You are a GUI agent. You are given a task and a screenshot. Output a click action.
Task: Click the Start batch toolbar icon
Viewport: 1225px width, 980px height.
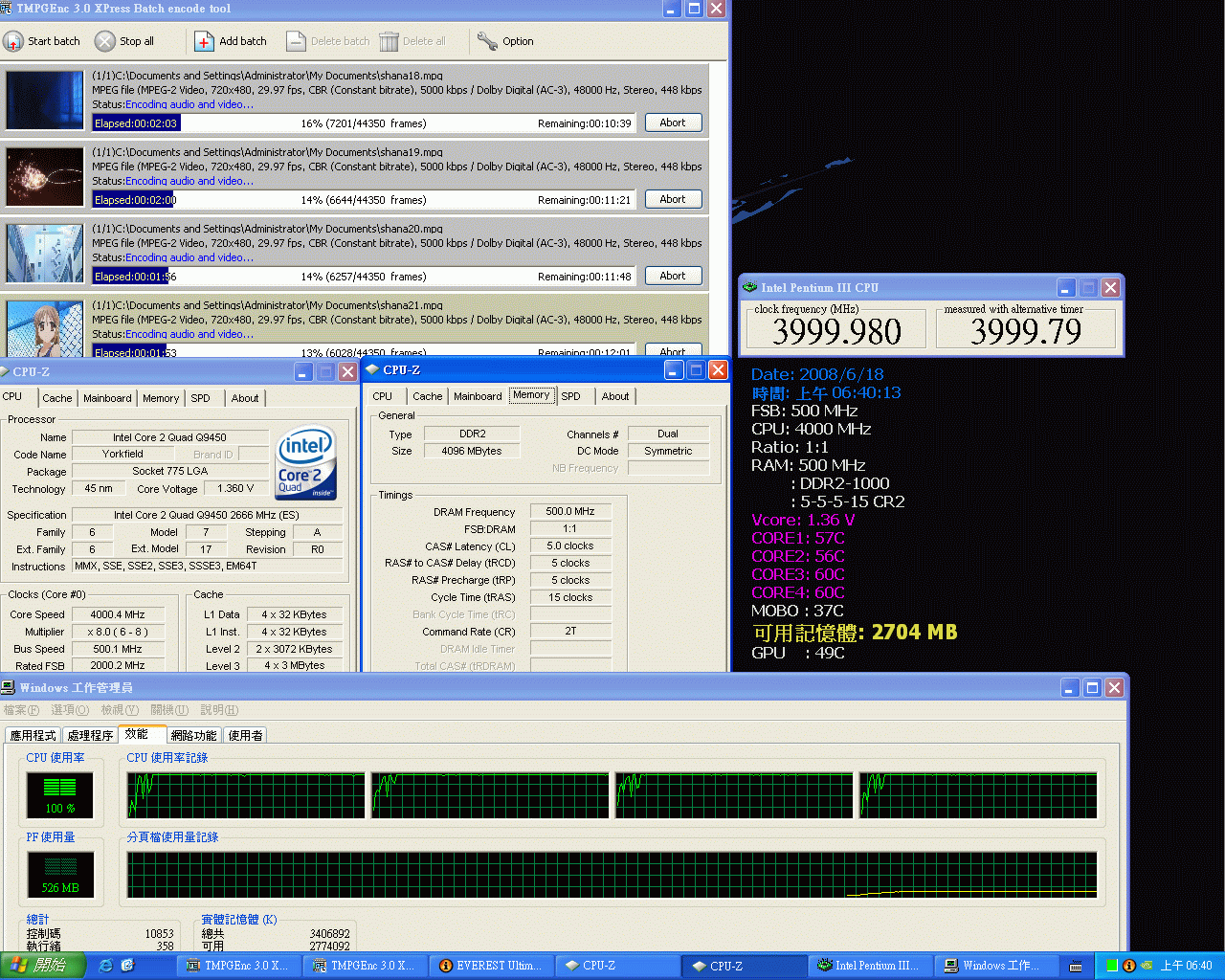pyautogui.click(x=13, y=41)
